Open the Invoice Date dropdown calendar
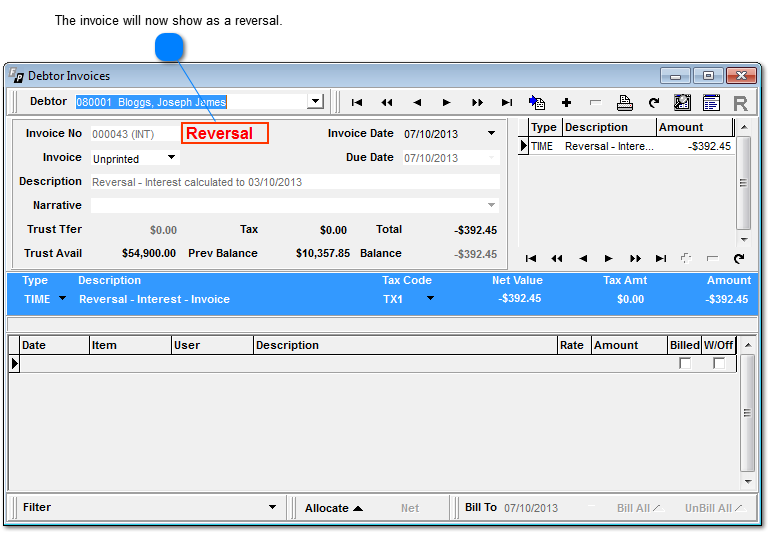The height and width of the screenshot is (534, 770). tap(491, 133)
